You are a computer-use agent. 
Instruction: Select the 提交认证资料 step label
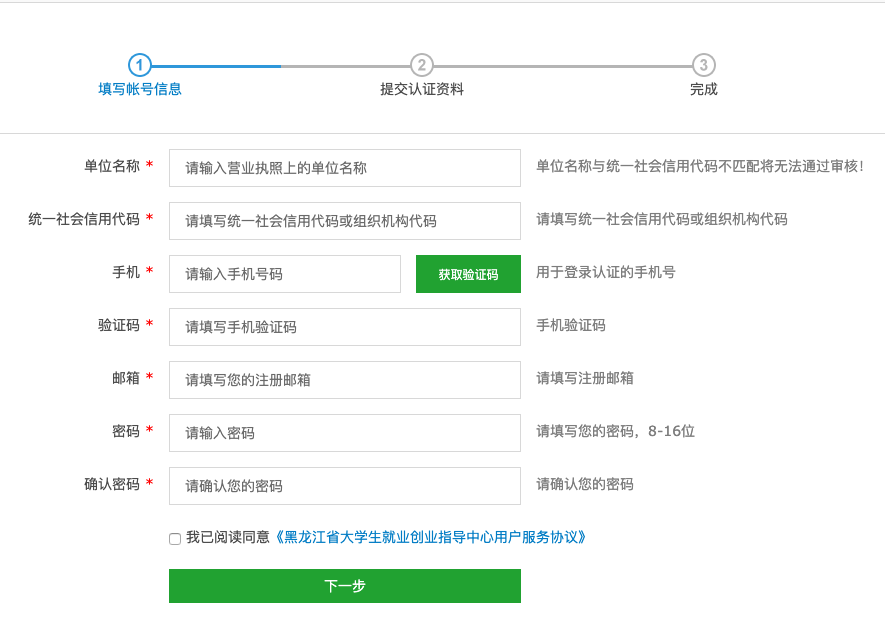(422, 89)
